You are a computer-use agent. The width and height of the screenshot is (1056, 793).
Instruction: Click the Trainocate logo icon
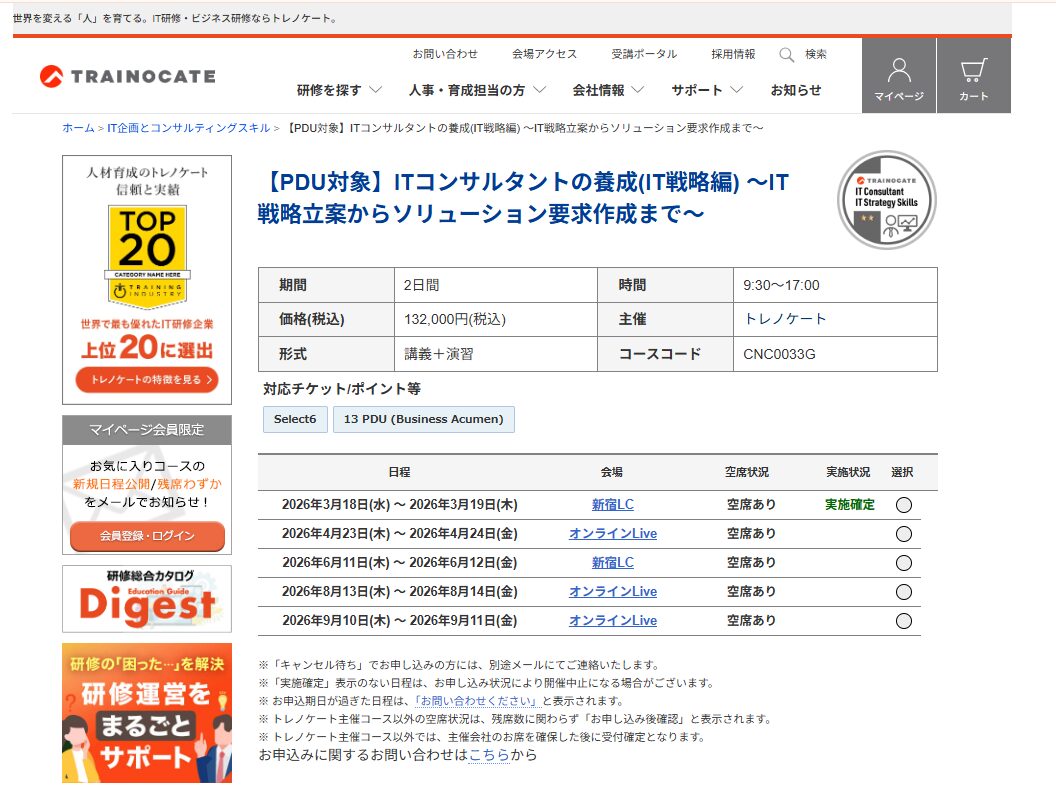[51, 76]
